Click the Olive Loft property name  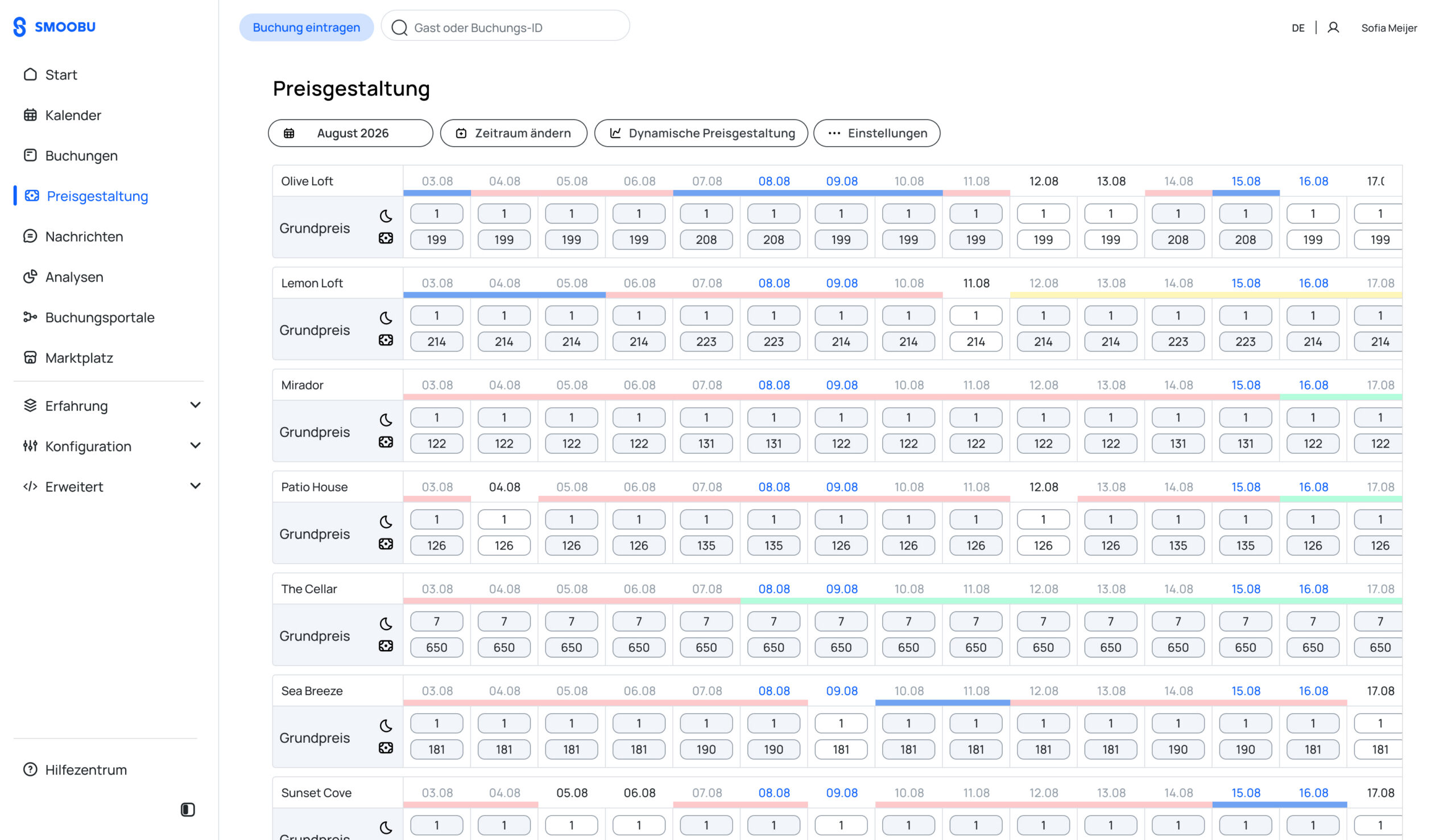tap(307, 181)
